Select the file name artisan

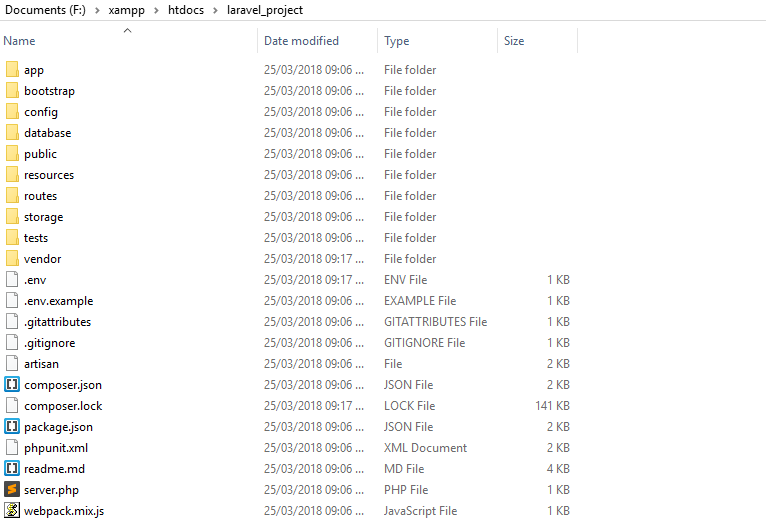pyautogui.click(x=41, y=364)
